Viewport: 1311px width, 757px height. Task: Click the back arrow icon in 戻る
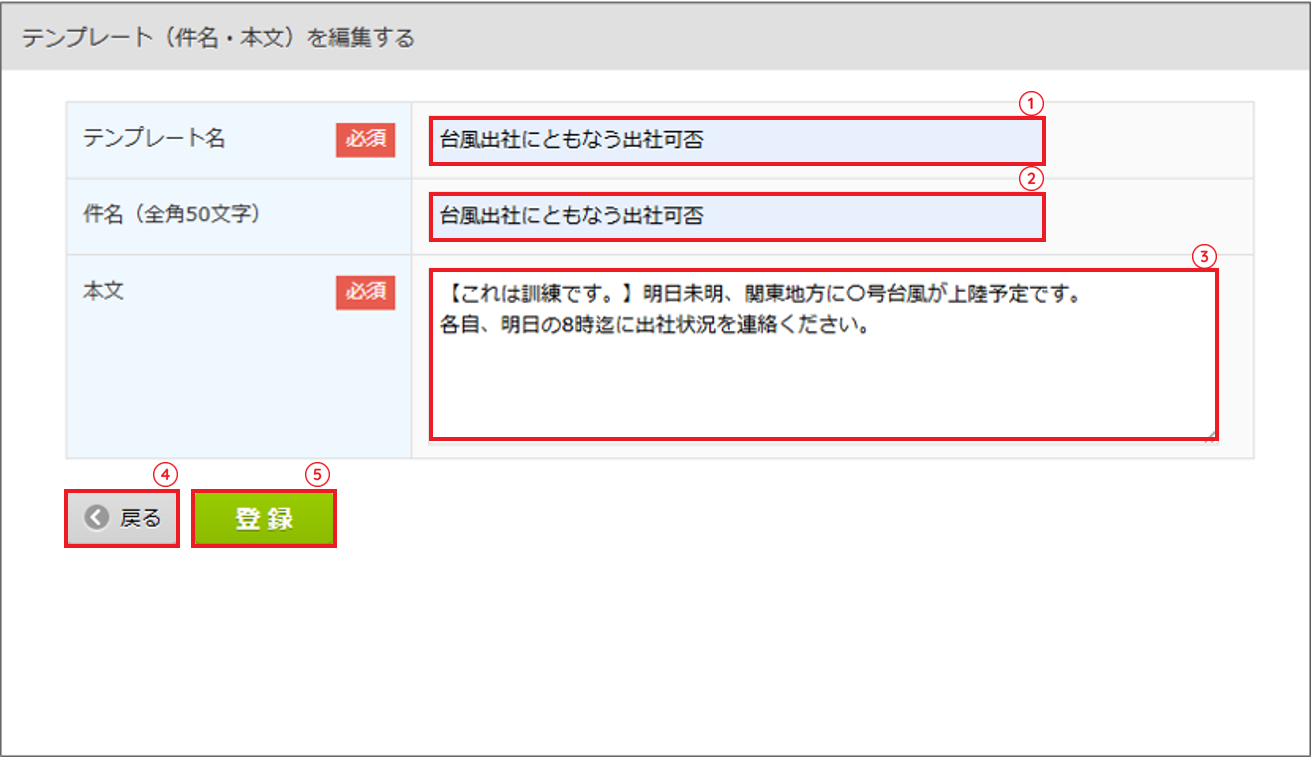tap(97, 518)
